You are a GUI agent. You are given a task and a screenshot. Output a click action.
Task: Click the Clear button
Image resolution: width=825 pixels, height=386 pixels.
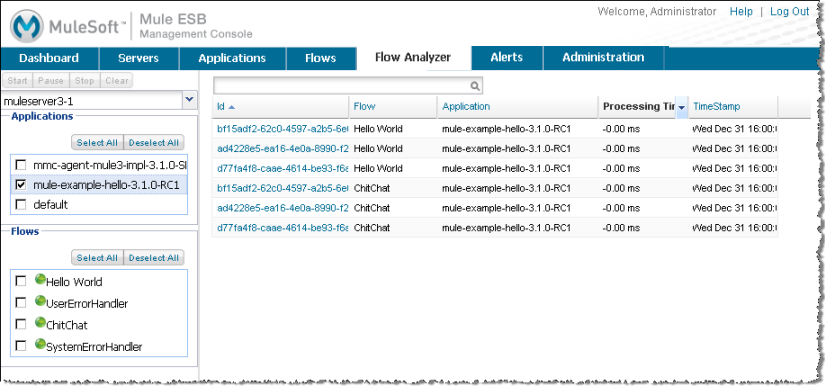pos(116,80)
